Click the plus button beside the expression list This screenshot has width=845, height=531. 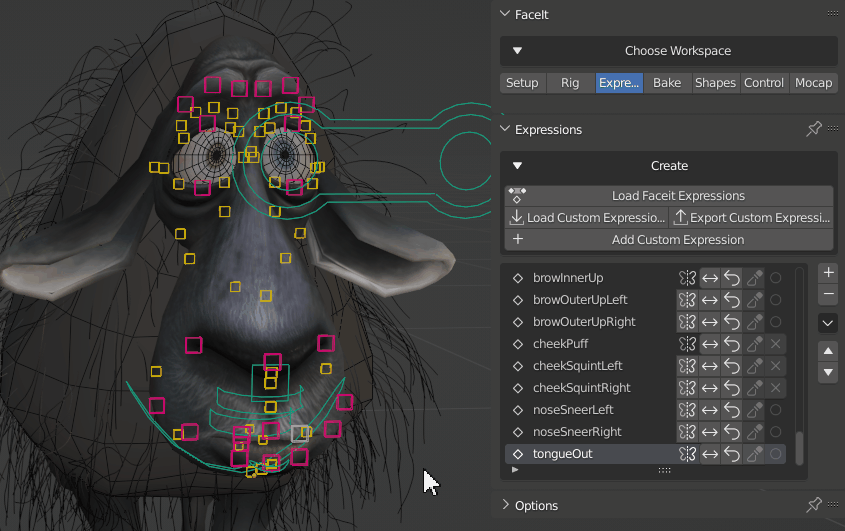click(828, 273)
